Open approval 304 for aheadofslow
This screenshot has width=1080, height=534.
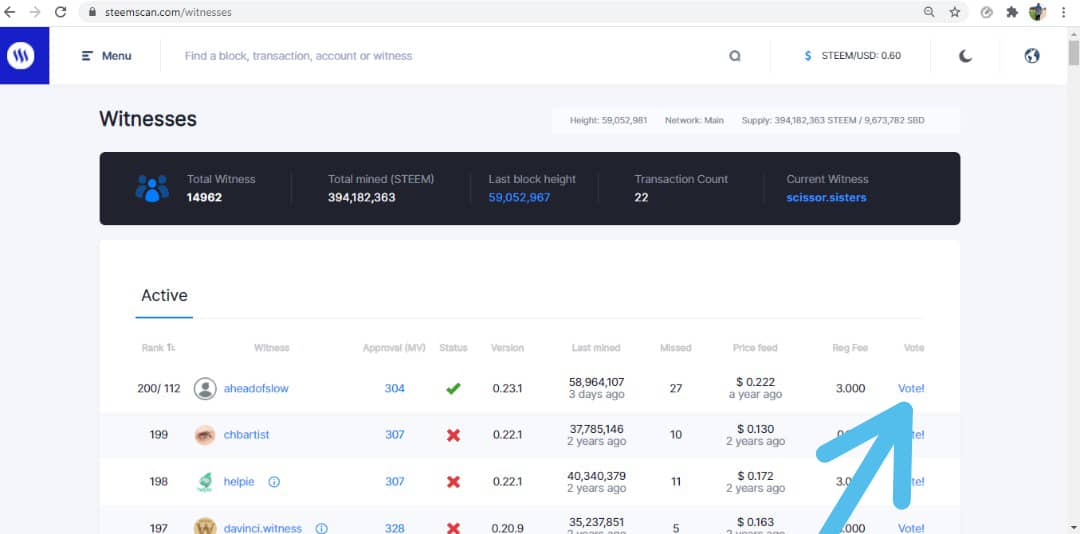coord(395,389)
